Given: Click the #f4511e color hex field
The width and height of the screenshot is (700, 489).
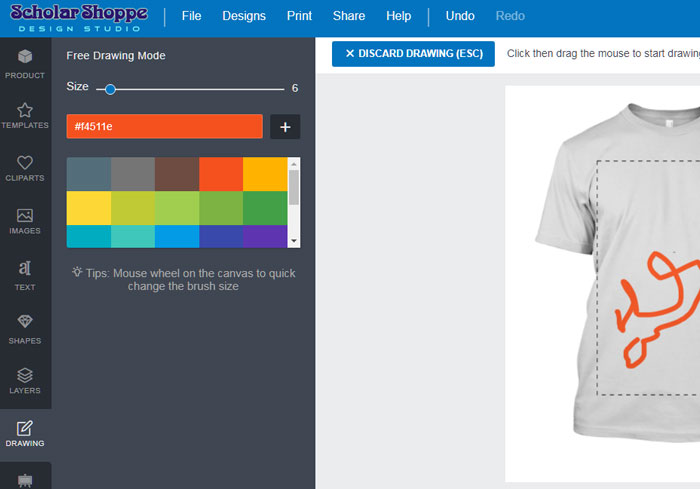Looking at the screenshot, I should click(x=165, y=126).
